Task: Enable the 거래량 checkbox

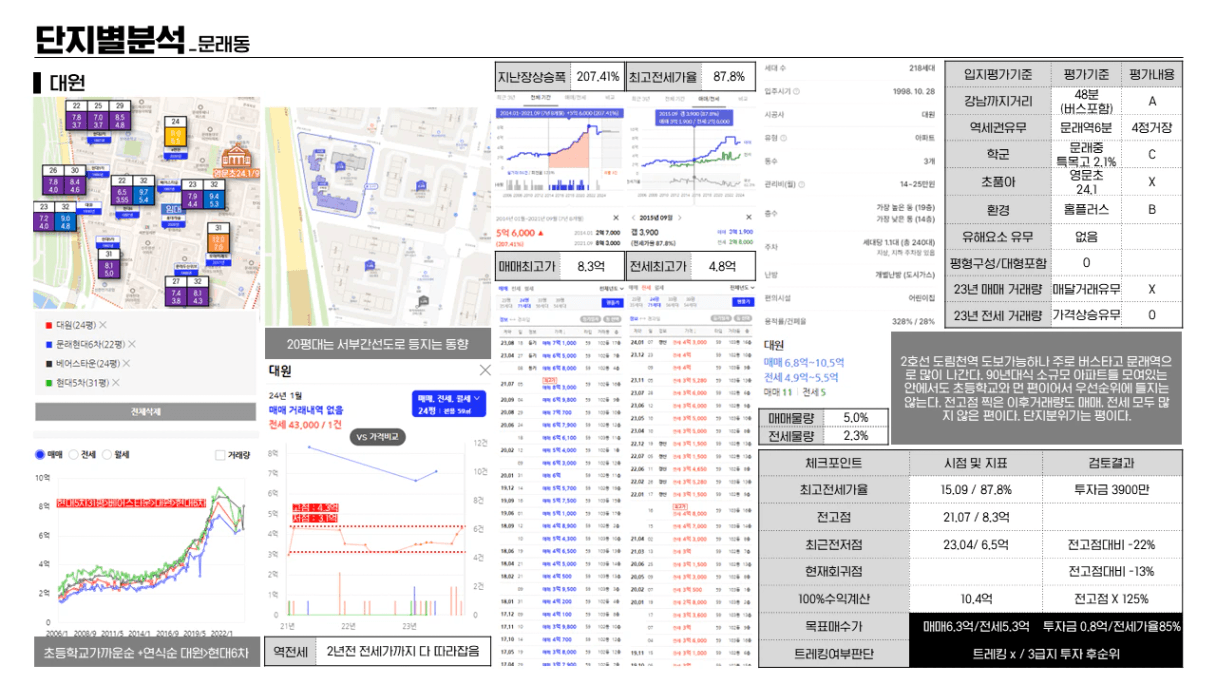Action: click(221, 455)
